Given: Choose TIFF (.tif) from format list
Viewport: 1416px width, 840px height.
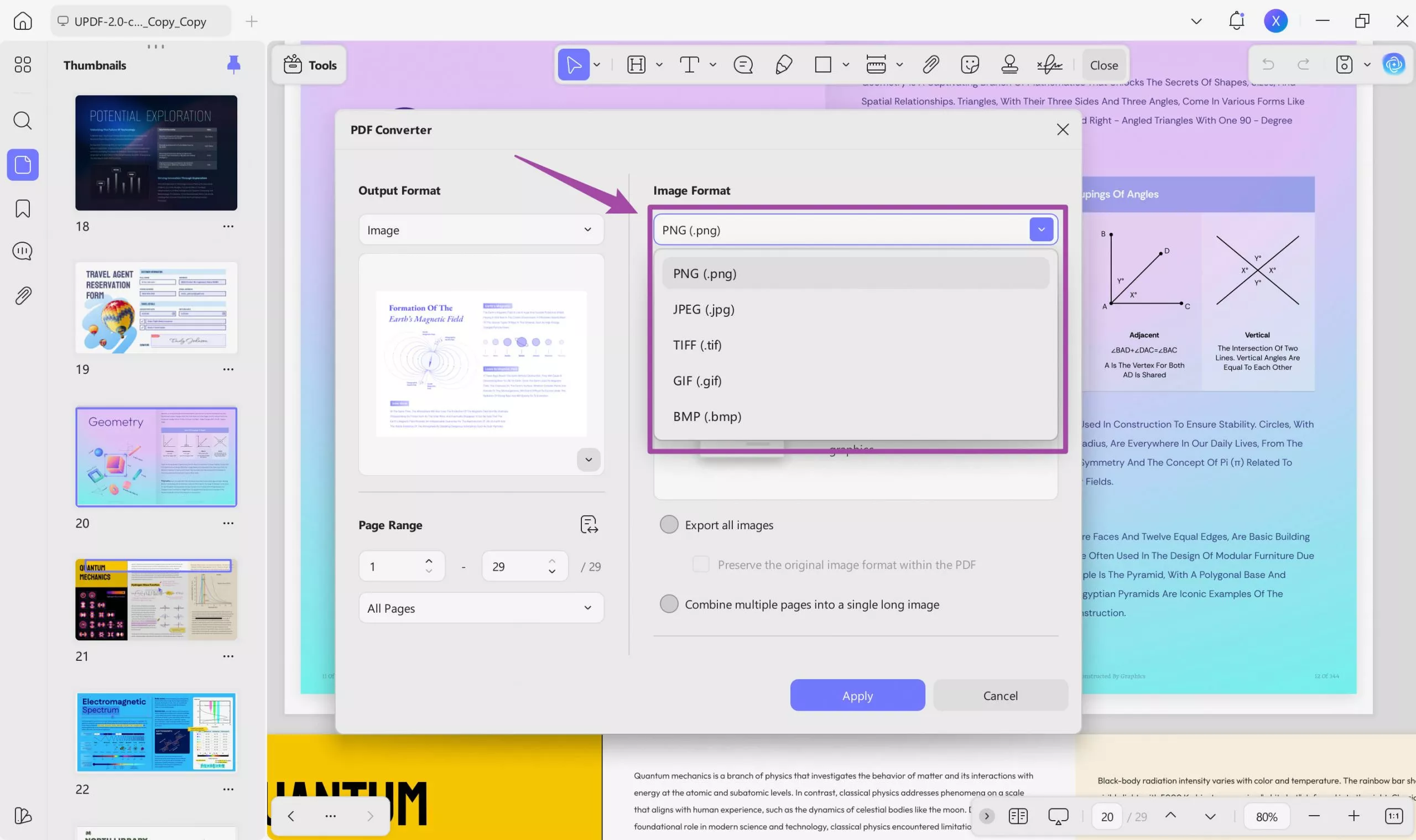Looking at the screenshot, I should 697,345.
